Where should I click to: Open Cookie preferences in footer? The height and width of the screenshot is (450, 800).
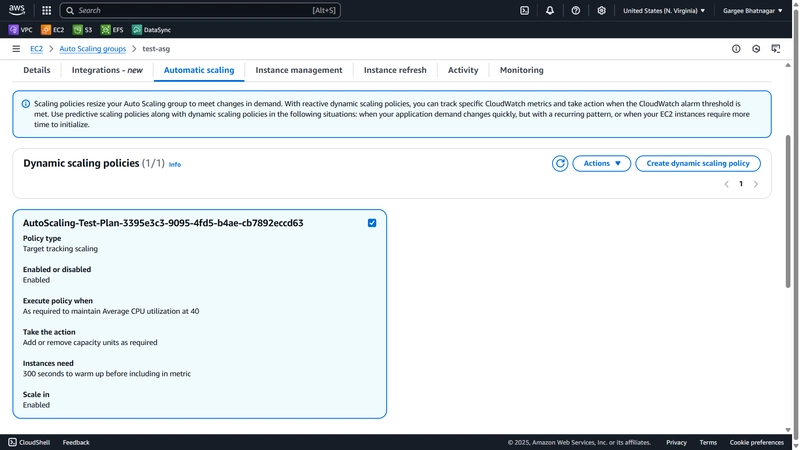757,442
